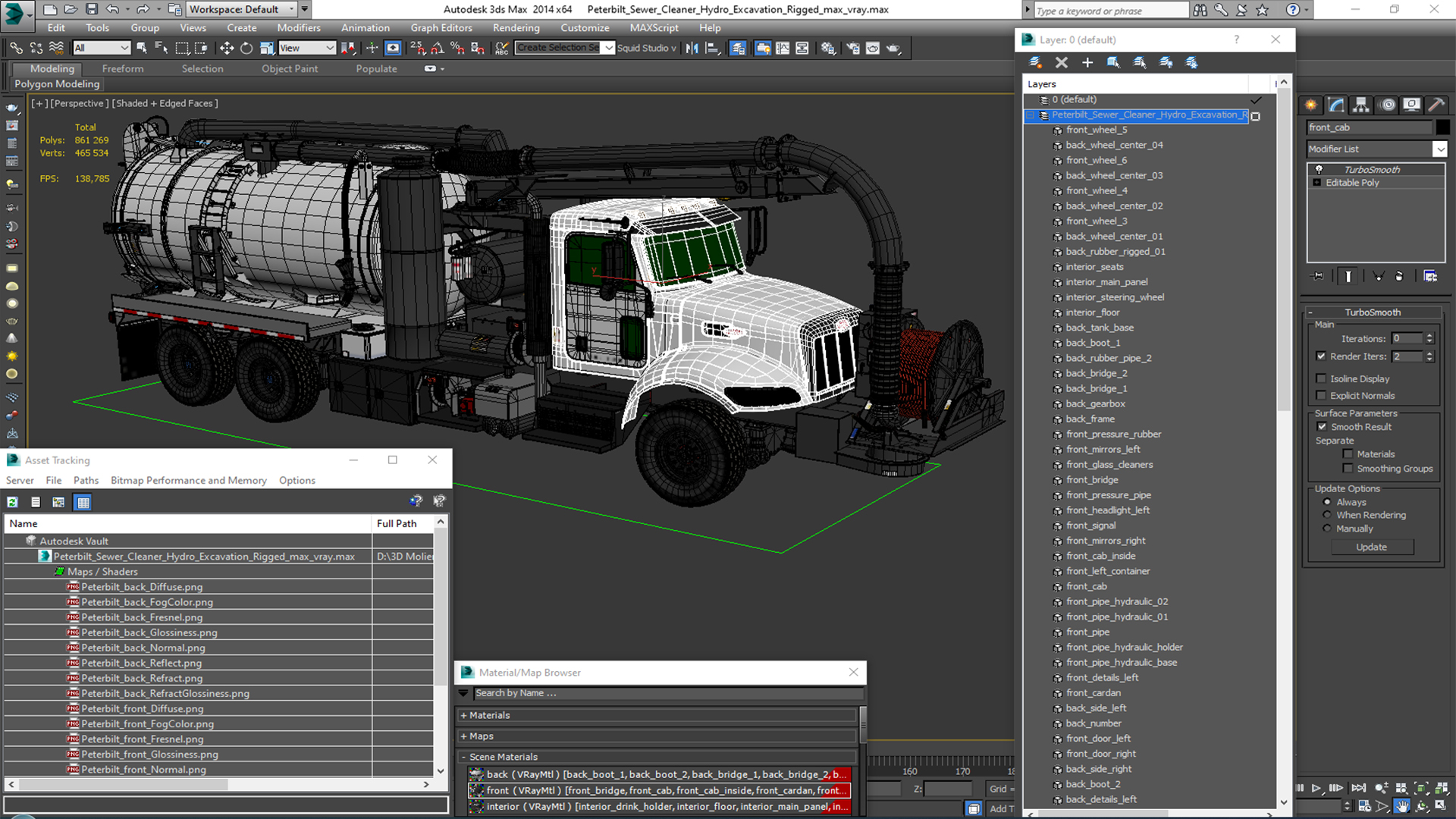Click the Select and Move tool

226,48
